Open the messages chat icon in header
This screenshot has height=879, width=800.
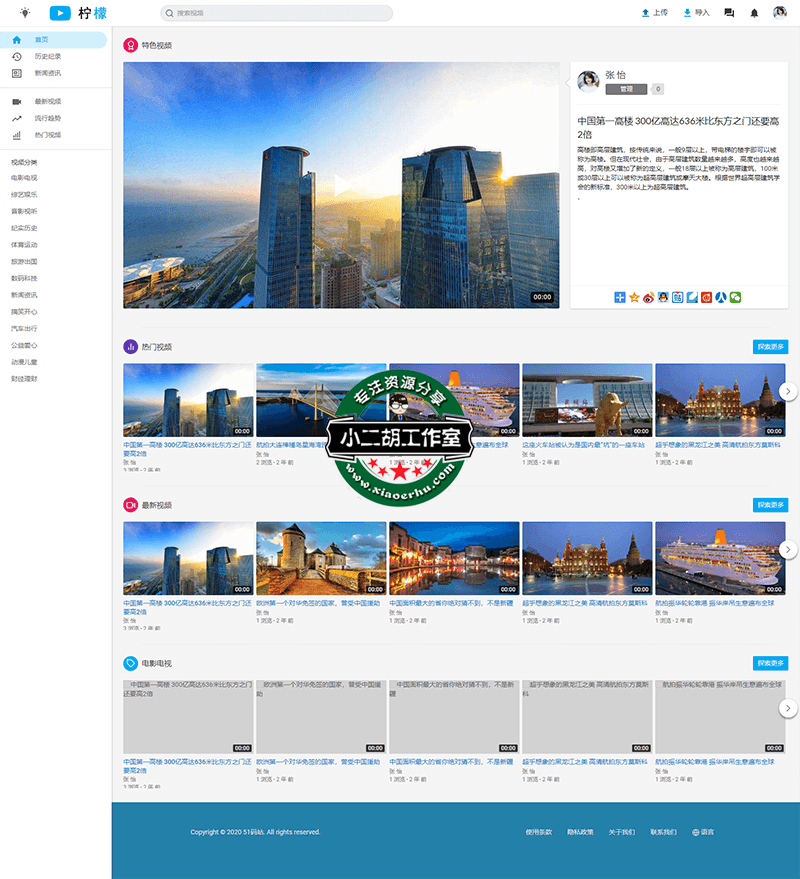[729, 13]
